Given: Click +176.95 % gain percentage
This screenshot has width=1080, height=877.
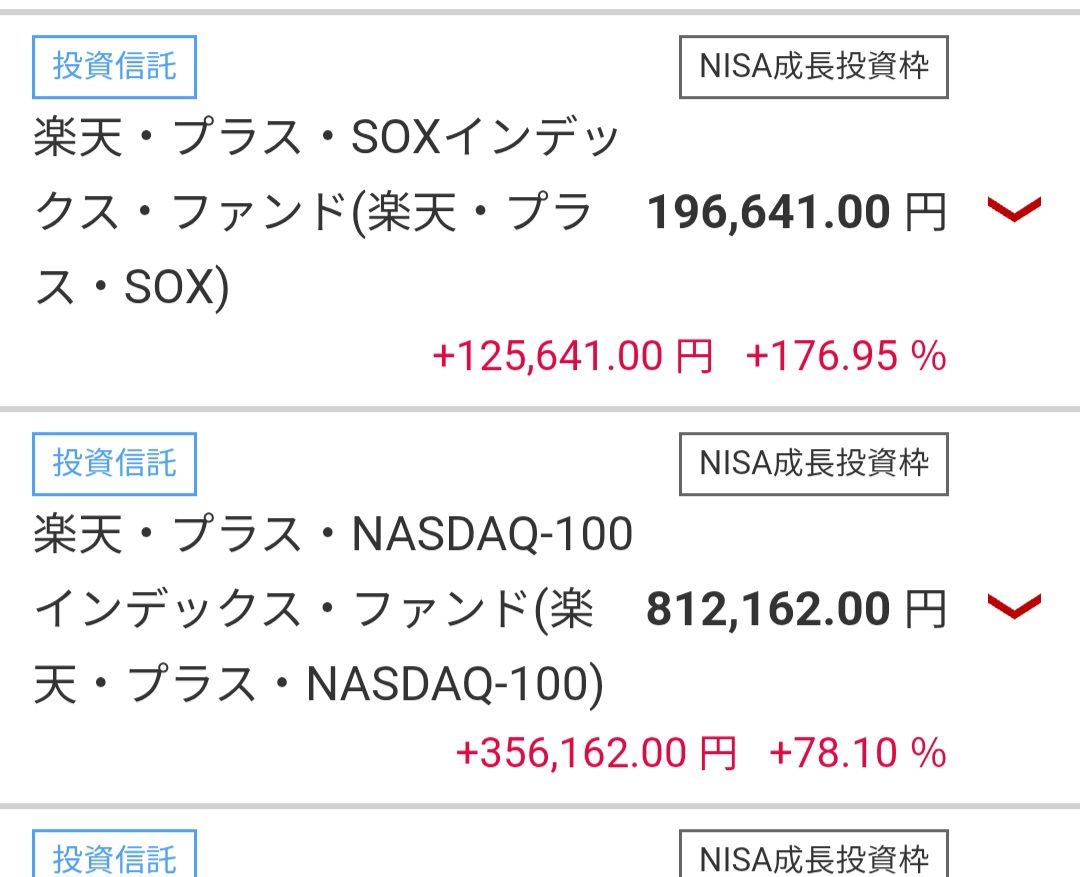Looking at the screenshot, I should pos(846,356).
